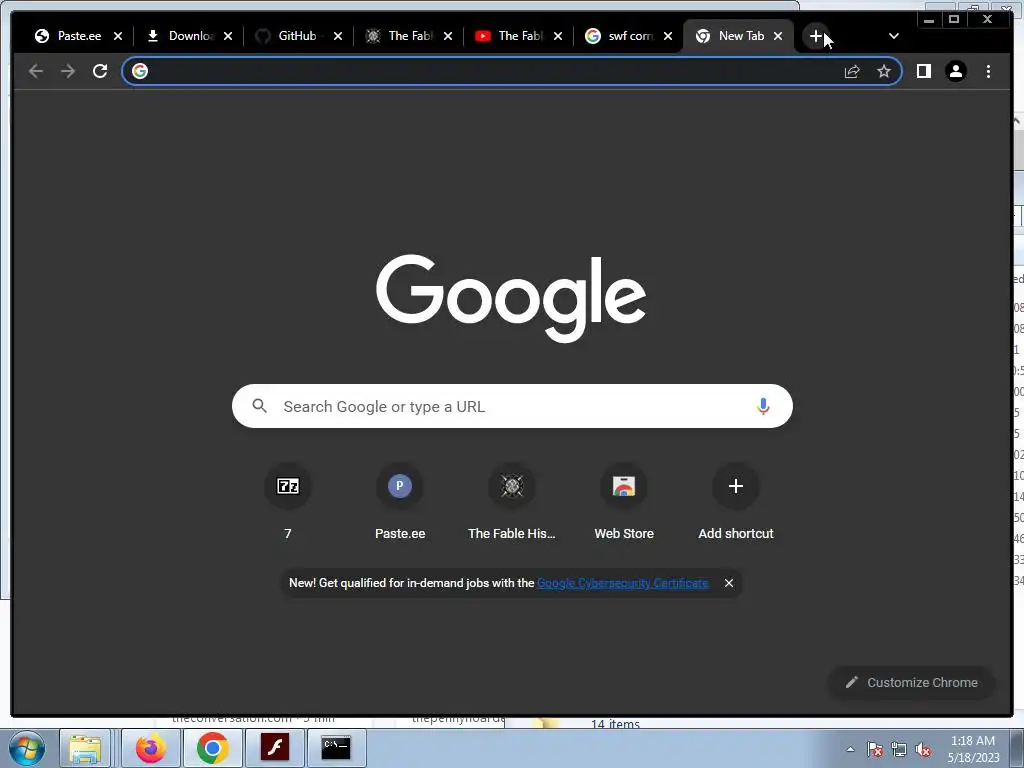Open the Web Store shortcut
1024x768 pixels.
pyautogui.click(x=624, y=503)
